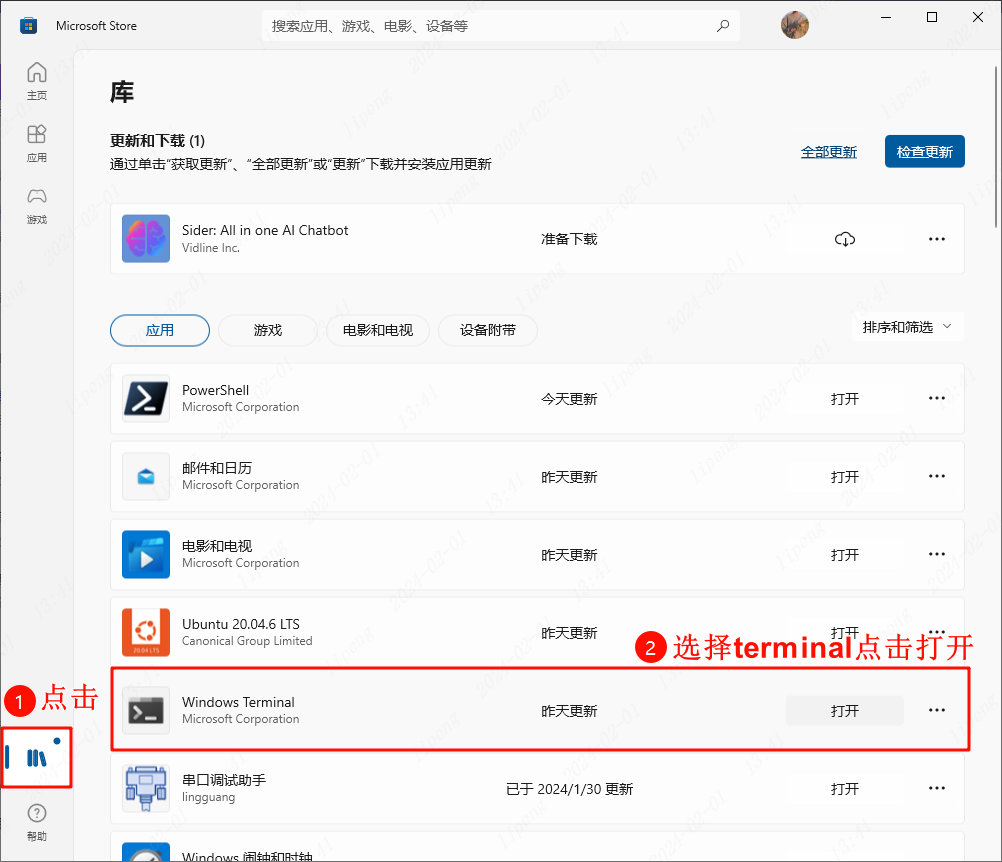The width and height of the screenshot is (1002, 862).
Task: Click the 串口调试助手 app name
Action: click(224, 780)
